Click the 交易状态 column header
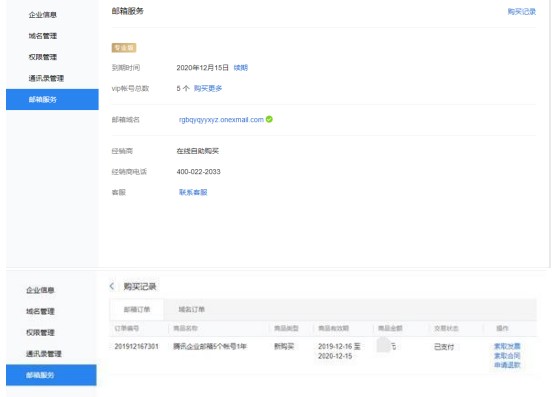This screenshot has width=557, height=397. tap(446, 328)
